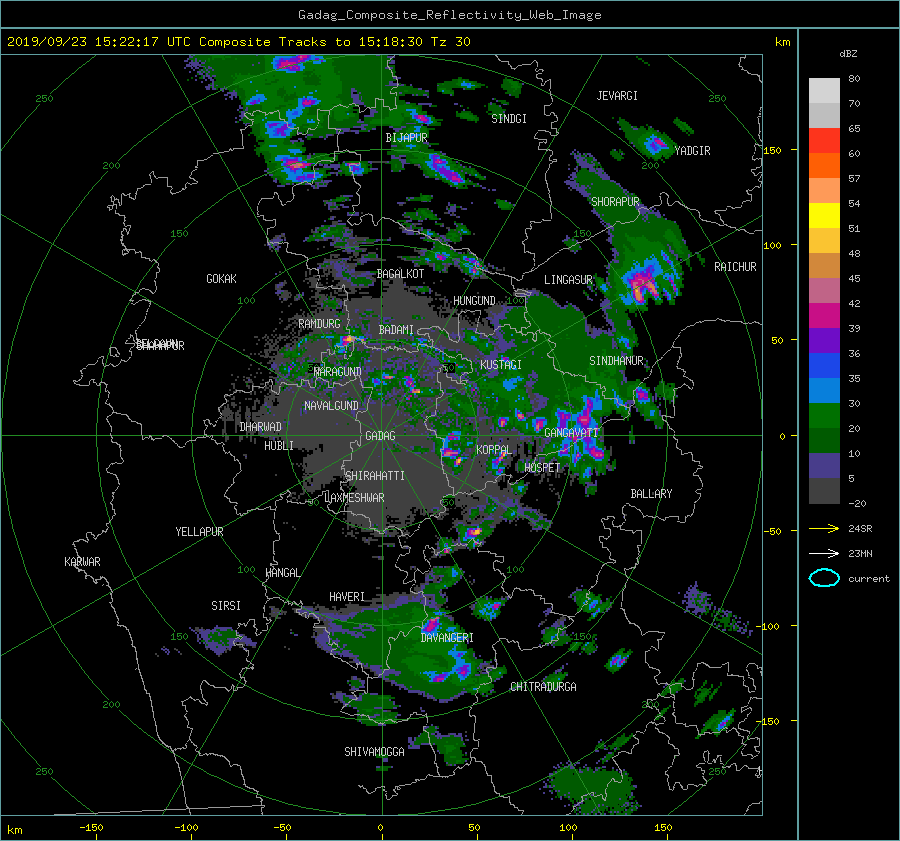Click the 150 tick on right km axis
Screen dimensions: 900x841
(772, 150)
